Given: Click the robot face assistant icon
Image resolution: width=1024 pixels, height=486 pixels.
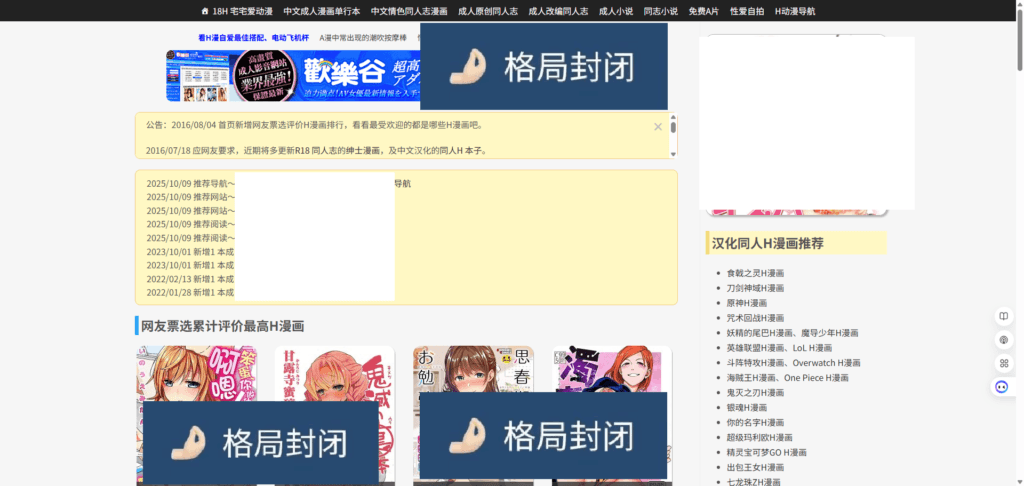Looking at the screenshot, I should point(1003,387).
